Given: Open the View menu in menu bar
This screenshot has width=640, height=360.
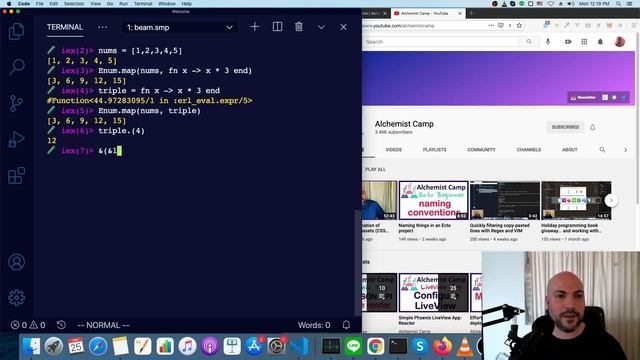Looking at the screenshot, I should (96, 4).
